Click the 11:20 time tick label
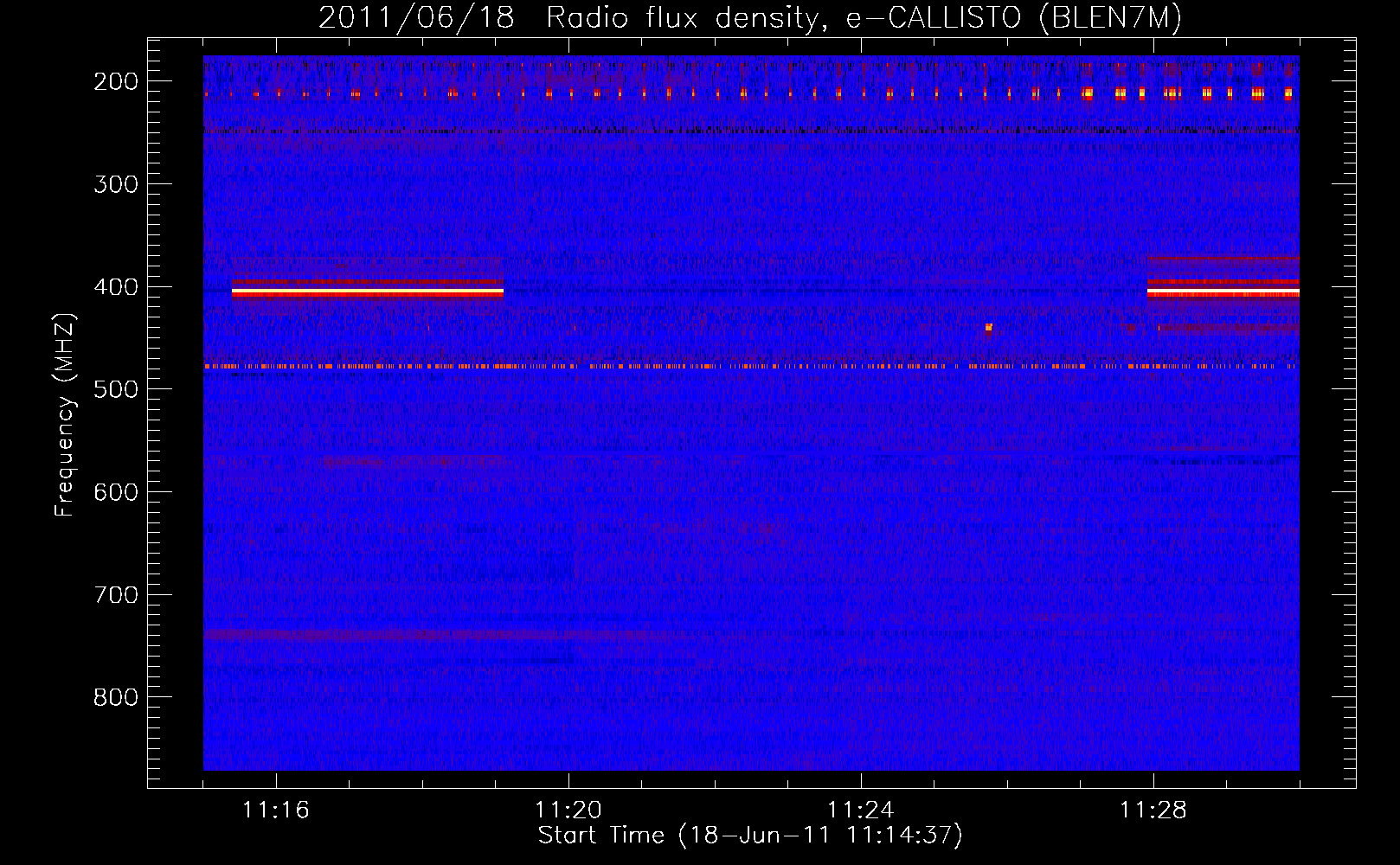Image resolution: width=1400 pixels, height=865 pixels. 568,811
